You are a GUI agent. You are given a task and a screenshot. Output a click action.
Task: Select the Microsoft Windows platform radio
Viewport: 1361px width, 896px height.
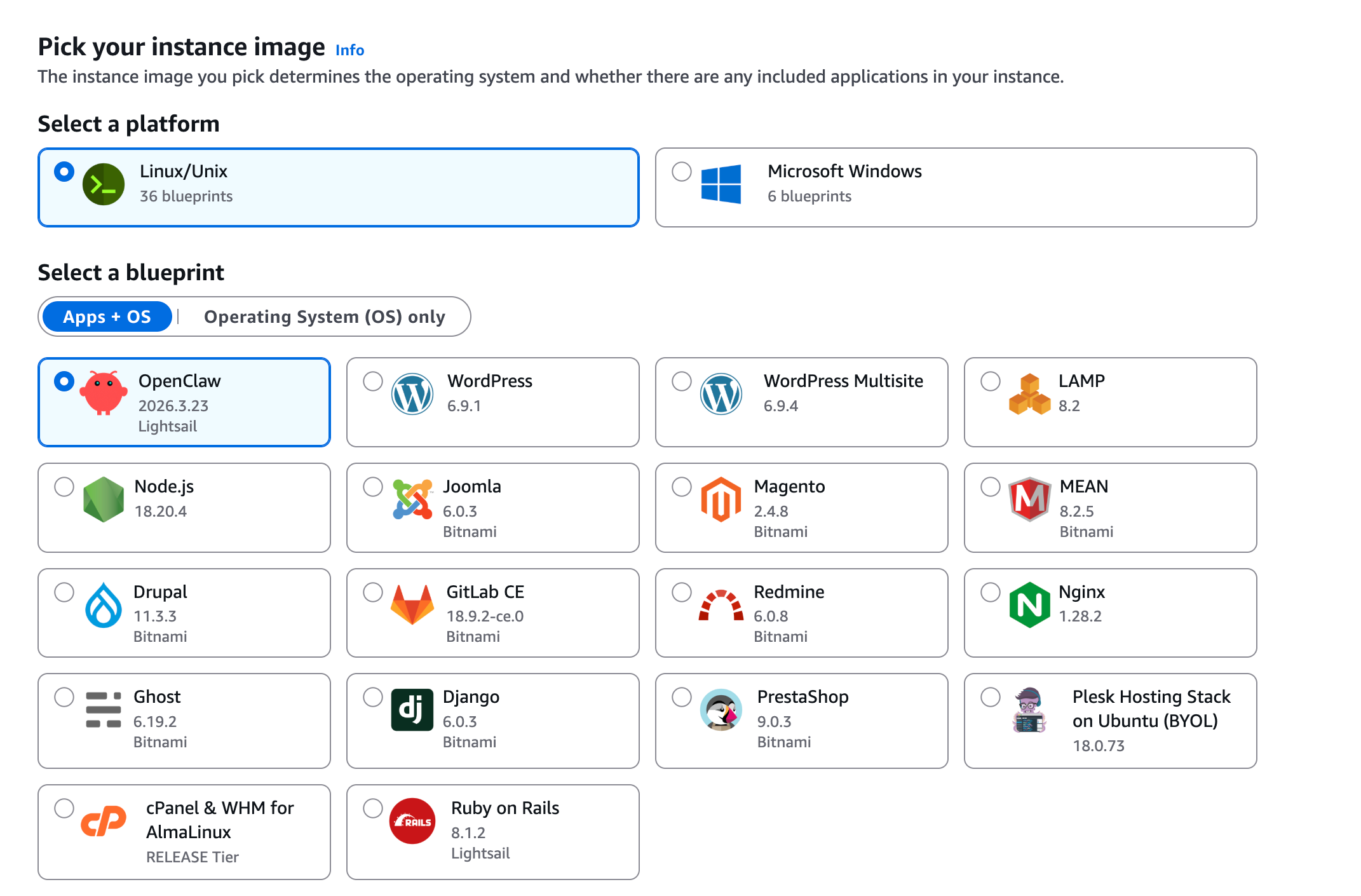click(x=682, y=172)
